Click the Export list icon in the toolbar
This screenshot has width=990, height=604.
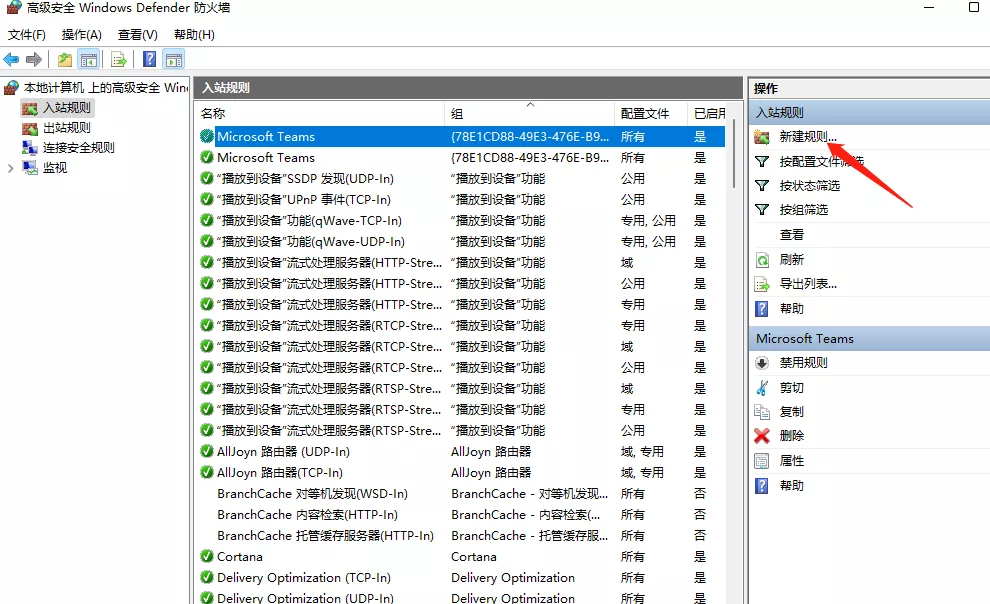[119, 60]
